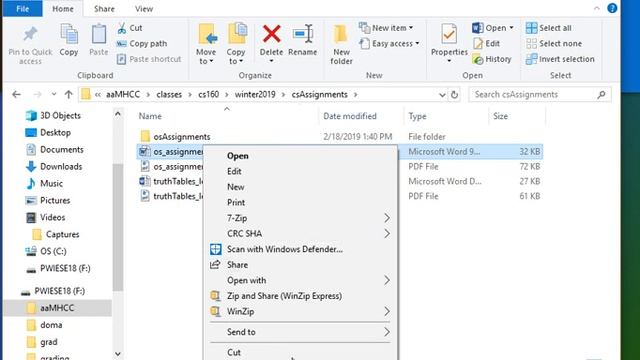Open address bar history dropdown

pyautogui.click(x=442, y=95)
